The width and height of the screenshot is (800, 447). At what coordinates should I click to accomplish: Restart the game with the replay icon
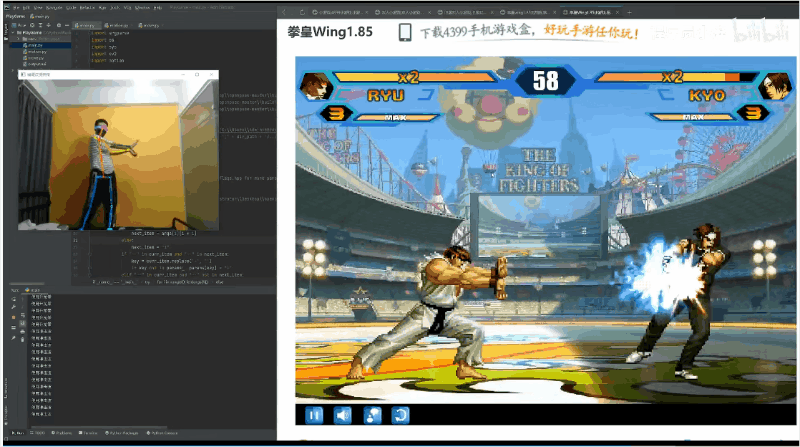click(x=401, y=415)
